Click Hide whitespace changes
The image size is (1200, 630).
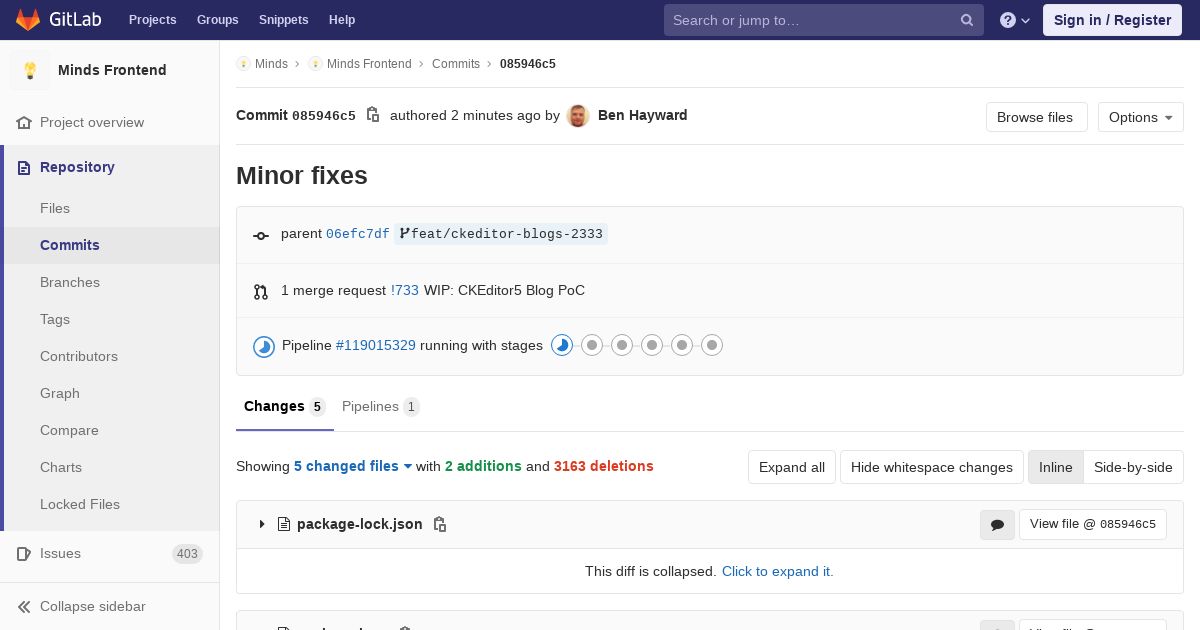pos(932,467)
